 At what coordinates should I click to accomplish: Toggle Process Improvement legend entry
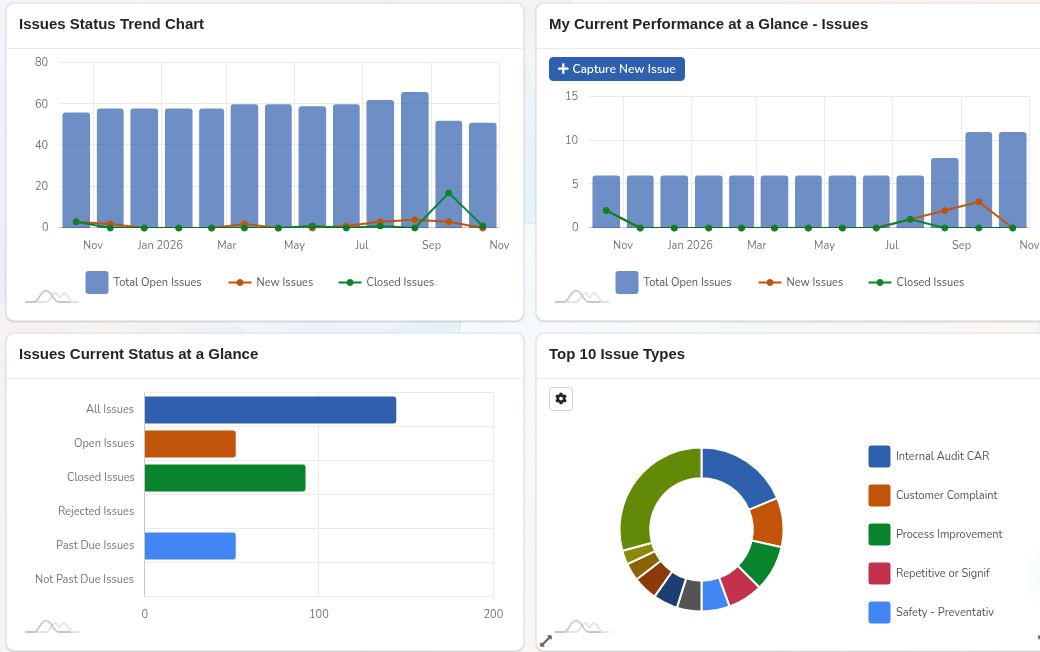(x=935, y=534)
